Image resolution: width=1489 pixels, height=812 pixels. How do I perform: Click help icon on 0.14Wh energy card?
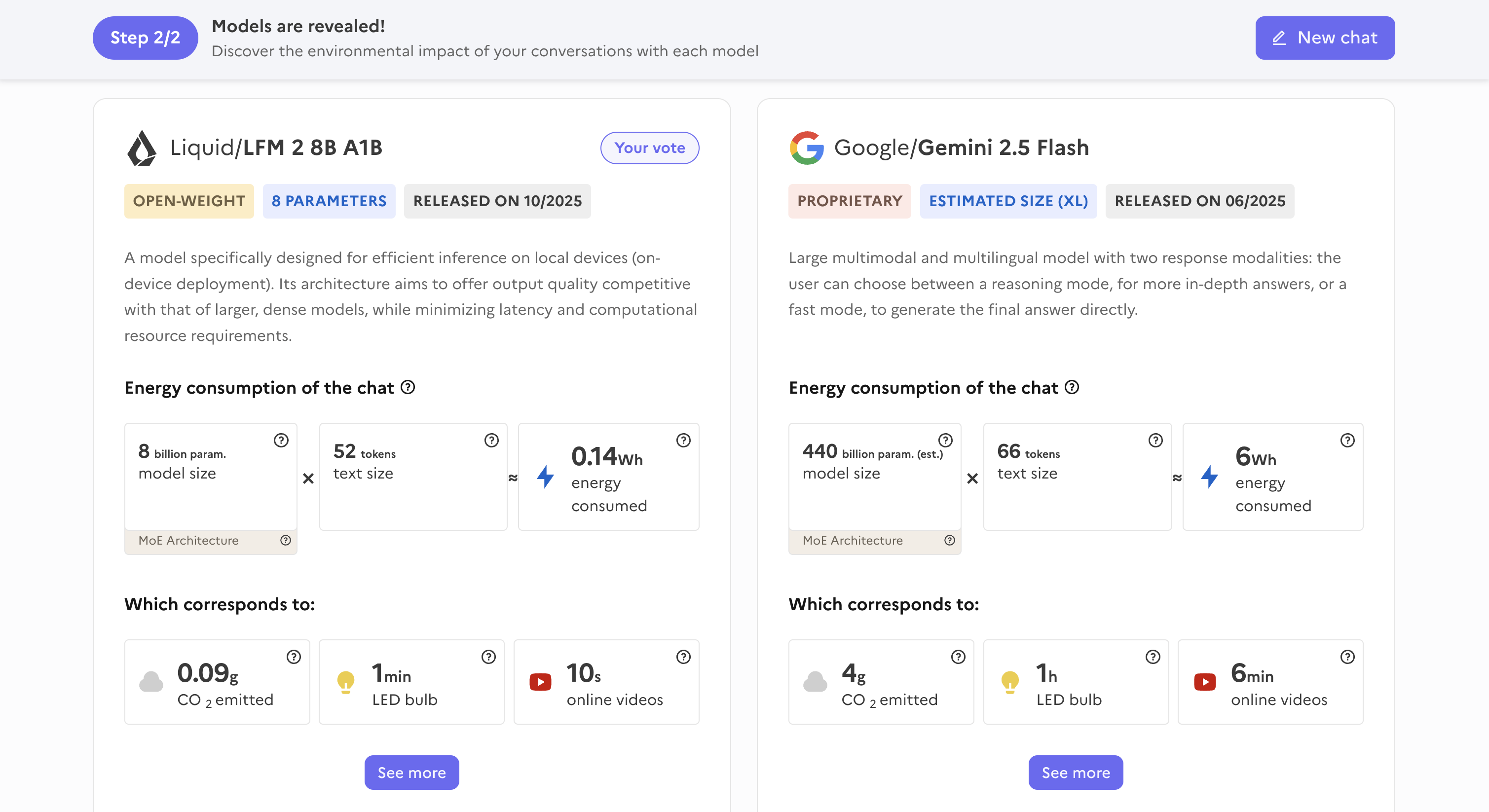683,441
